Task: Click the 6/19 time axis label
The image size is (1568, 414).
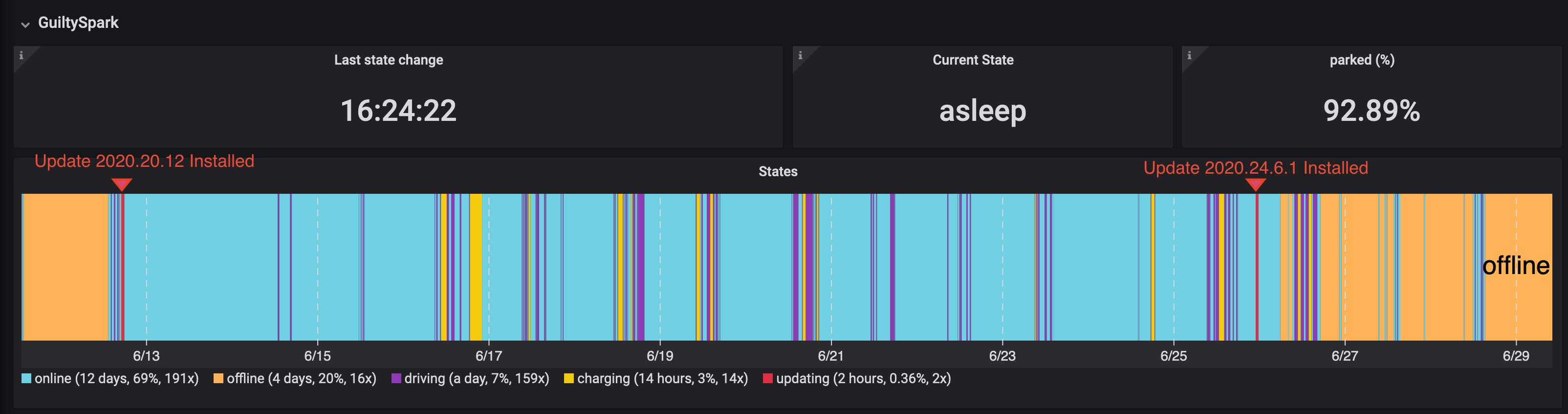Action: 660,355
